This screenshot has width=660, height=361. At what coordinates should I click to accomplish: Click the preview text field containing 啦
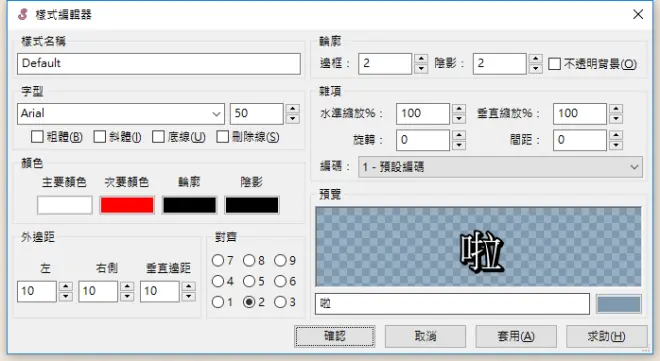452,304
